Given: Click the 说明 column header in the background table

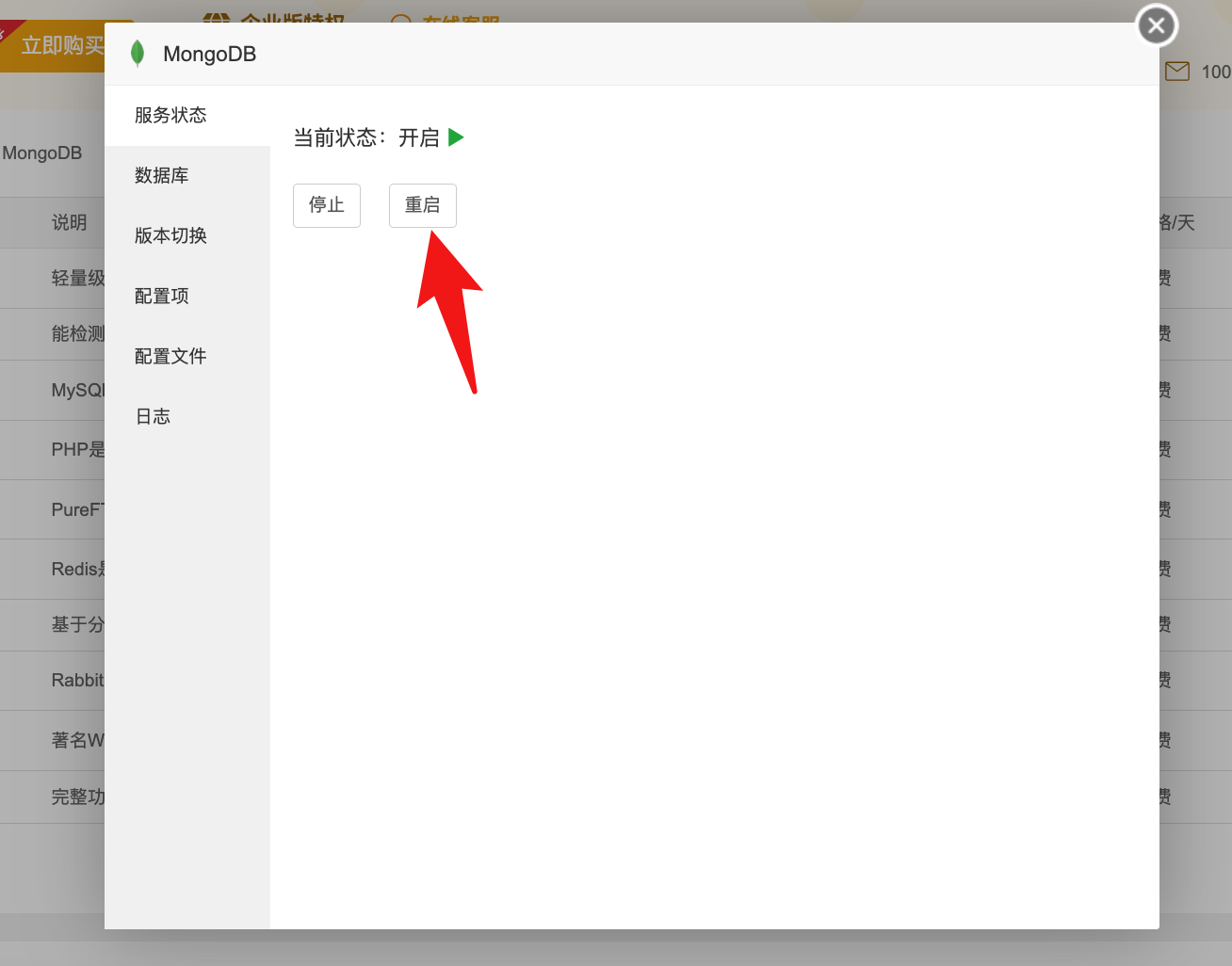Looking at the screenshot, I should (69, 222).
